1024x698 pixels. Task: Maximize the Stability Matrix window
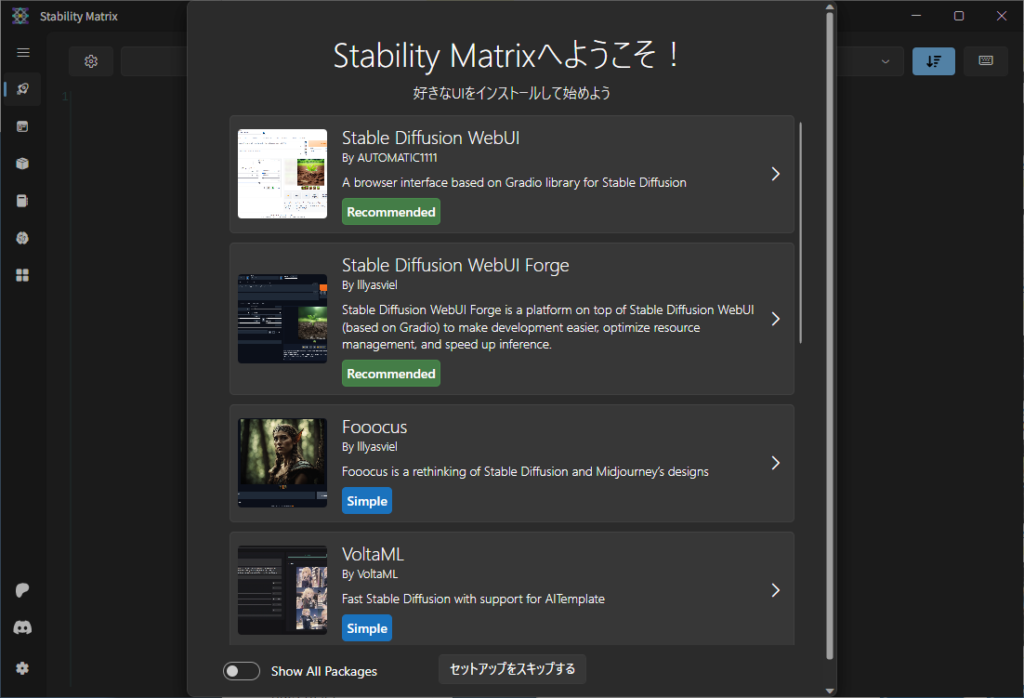[959, 16]
